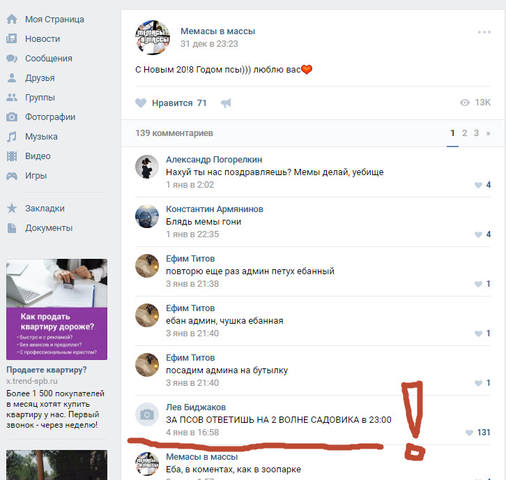The image size is (506, 480).
Task: Open Закладки in the sidebar
Action: pyautogui.click(x=45, y=208)
